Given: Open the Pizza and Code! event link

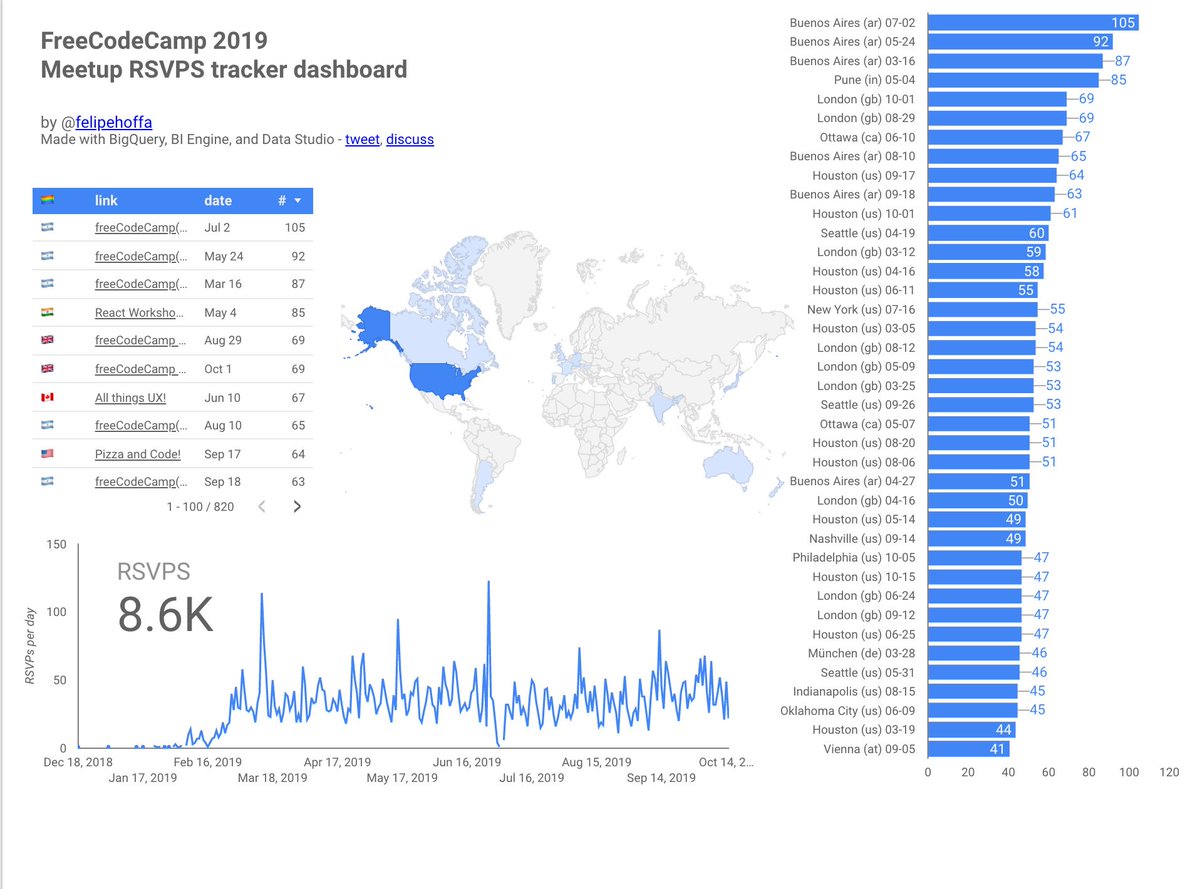Looking at the screenshot, I should point(137,454).
